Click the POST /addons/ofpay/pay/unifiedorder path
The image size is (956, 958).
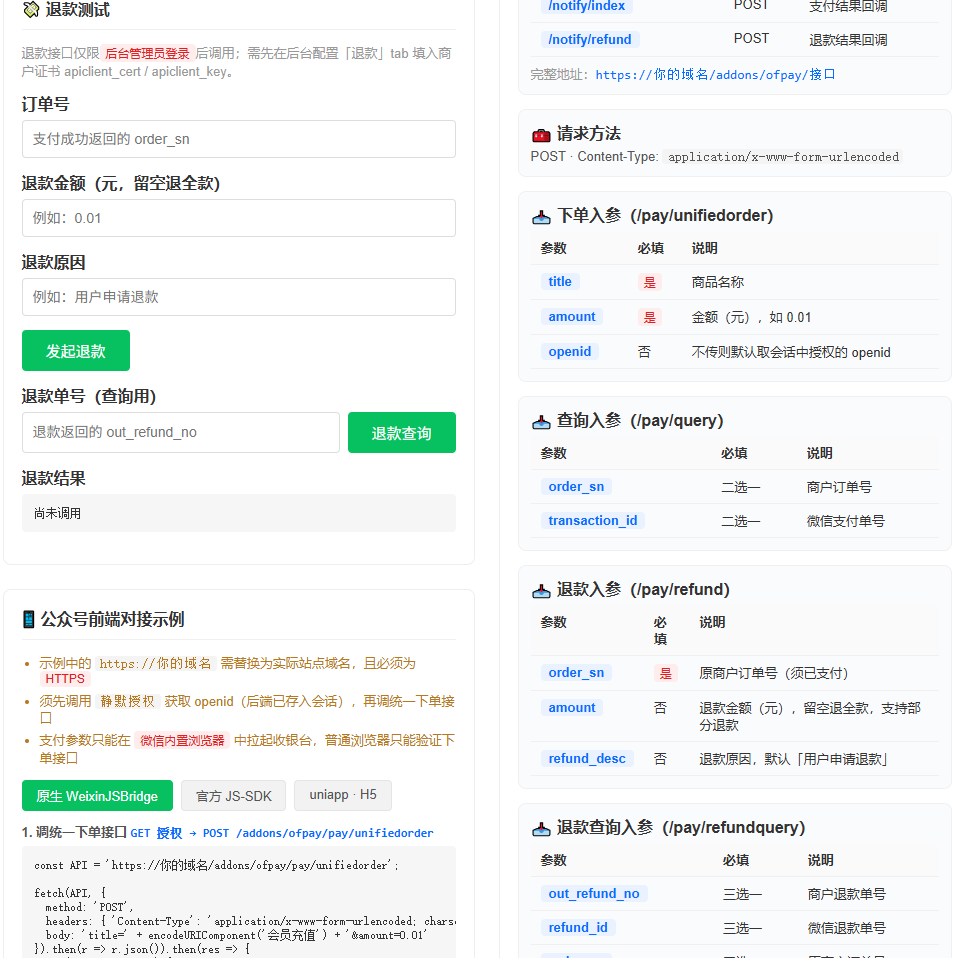318,833
